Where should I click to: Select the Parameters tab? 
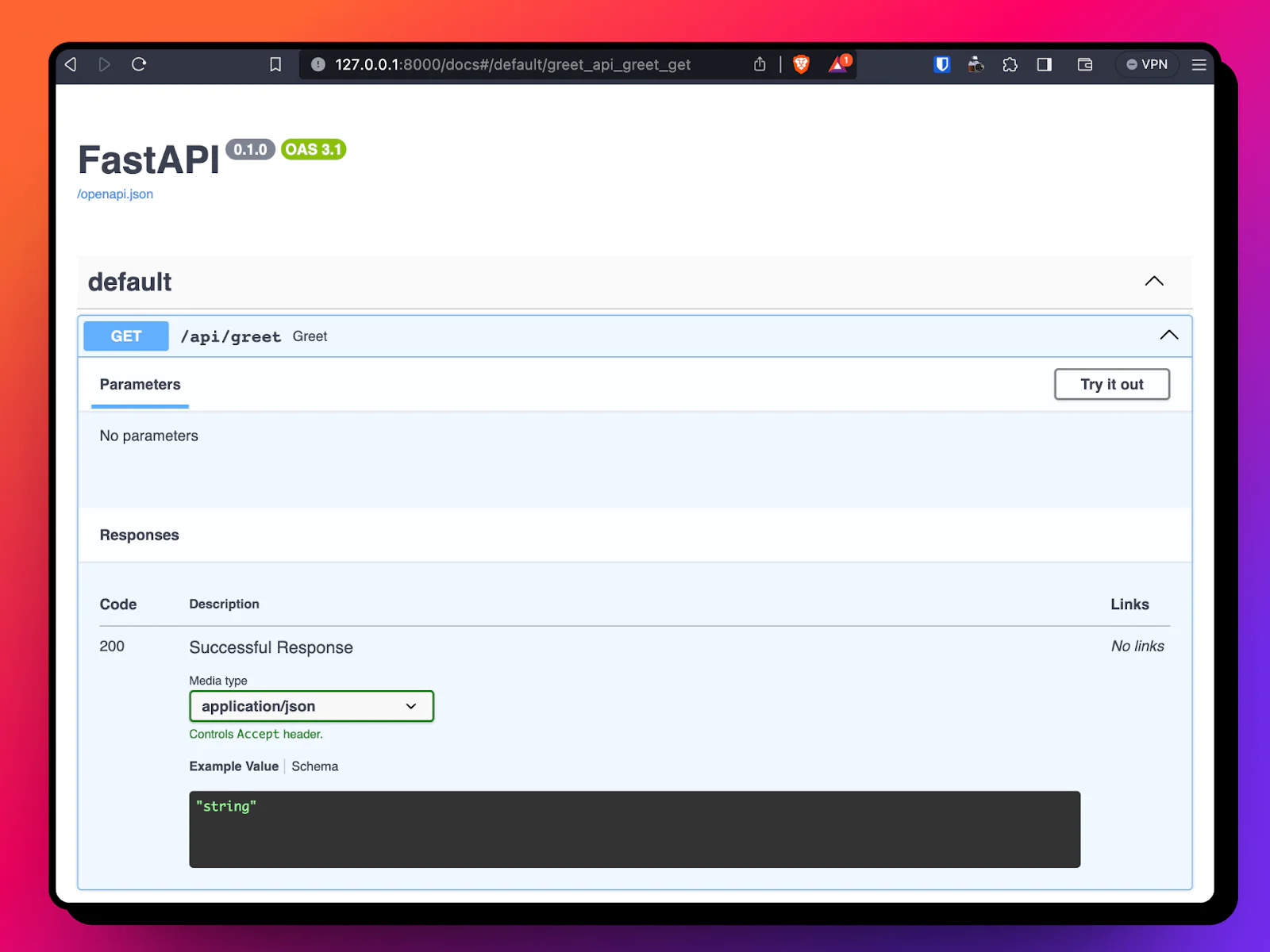point(140,385)
